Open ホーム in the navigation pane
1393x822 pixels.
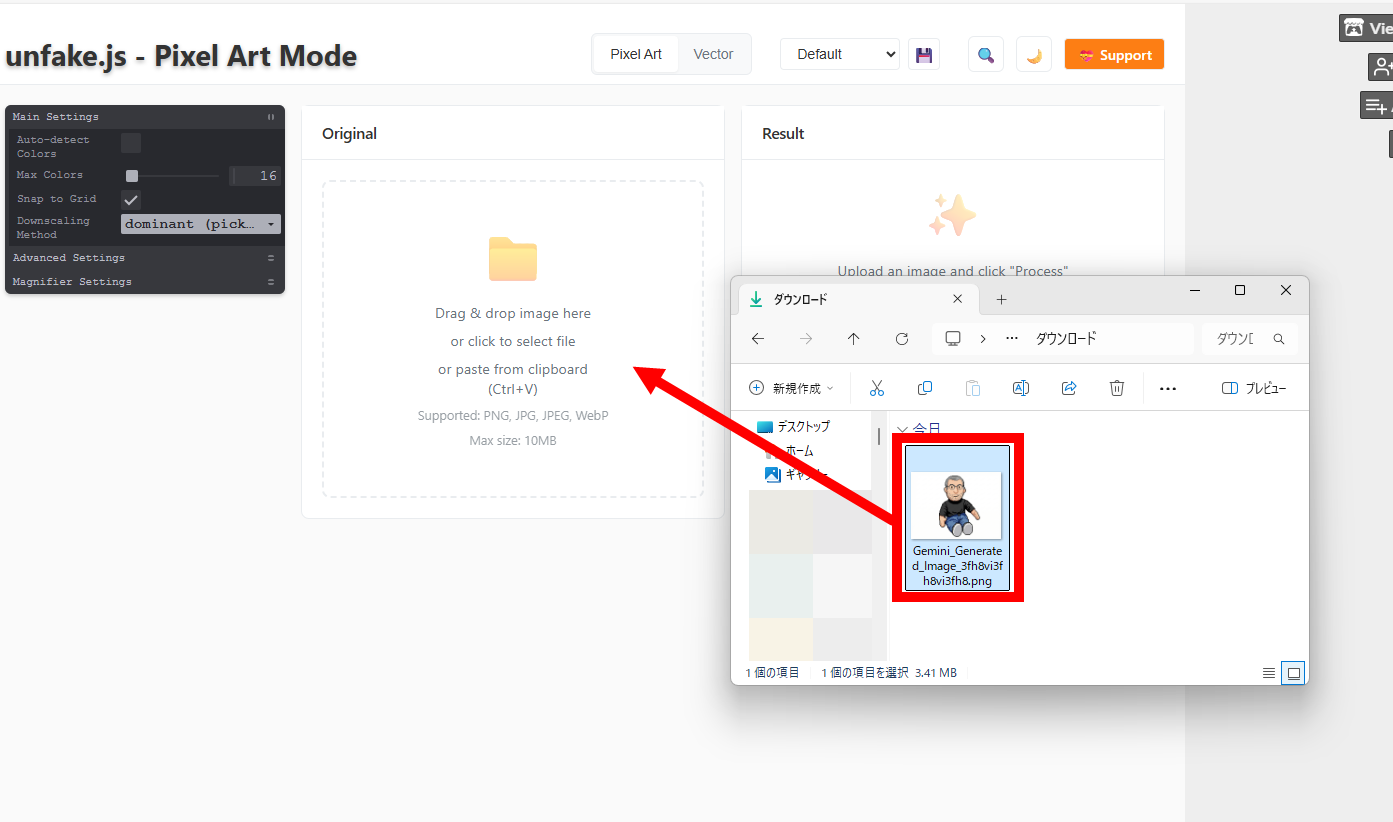tap(799, 451)
